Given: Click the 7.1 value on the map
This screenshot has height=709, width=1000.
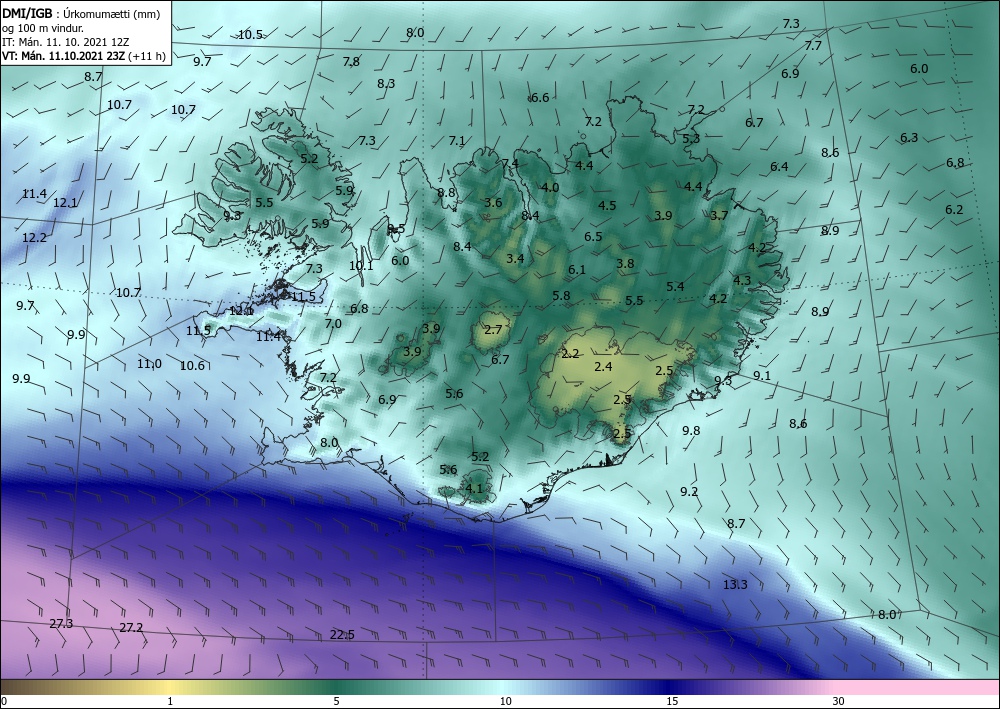Looking at the screenshot, I should 457,141.
